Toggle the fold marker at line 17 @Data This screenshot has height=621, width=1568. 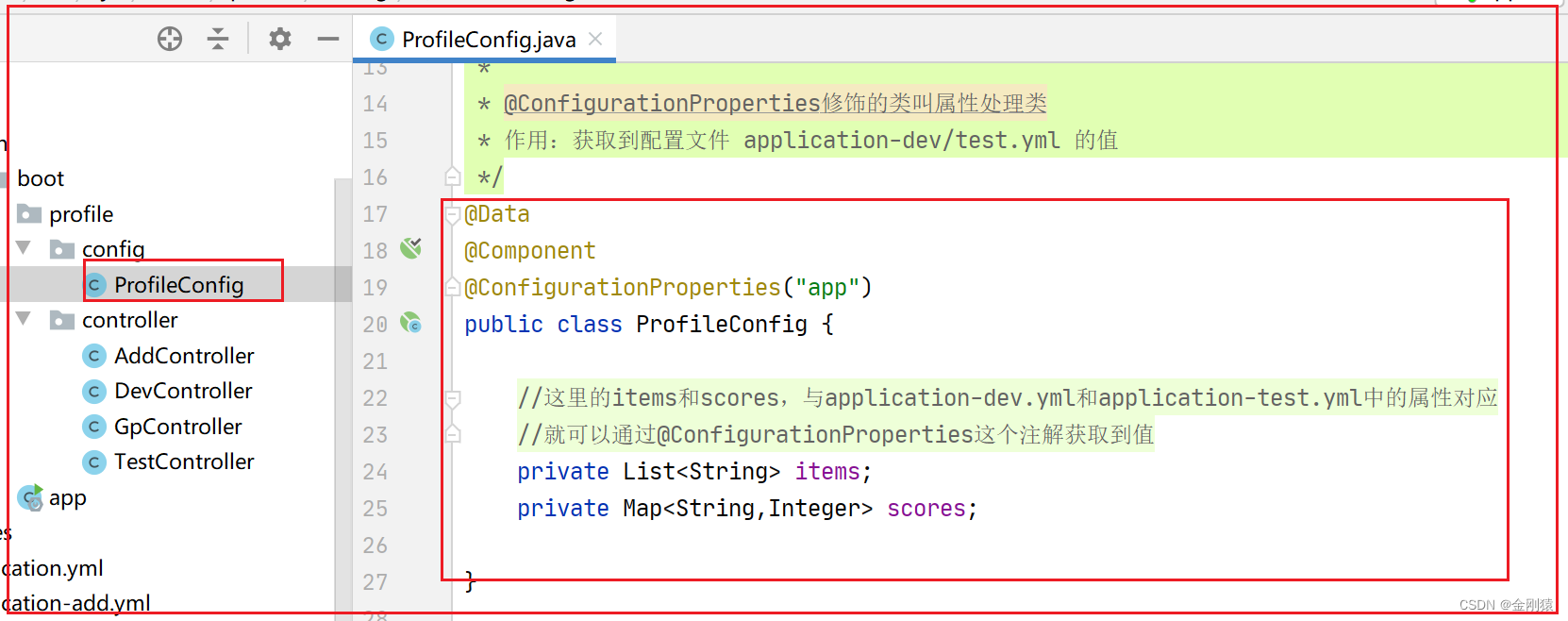[453, 215]
